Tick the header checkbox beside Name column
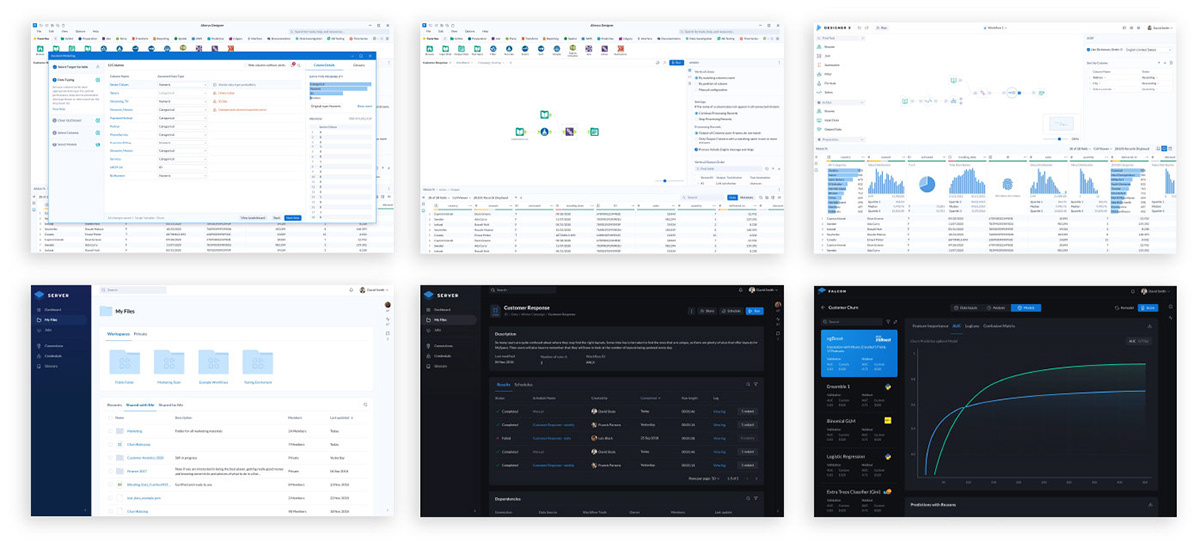Screen dimensions: 1200x548 tap(110, 418)
